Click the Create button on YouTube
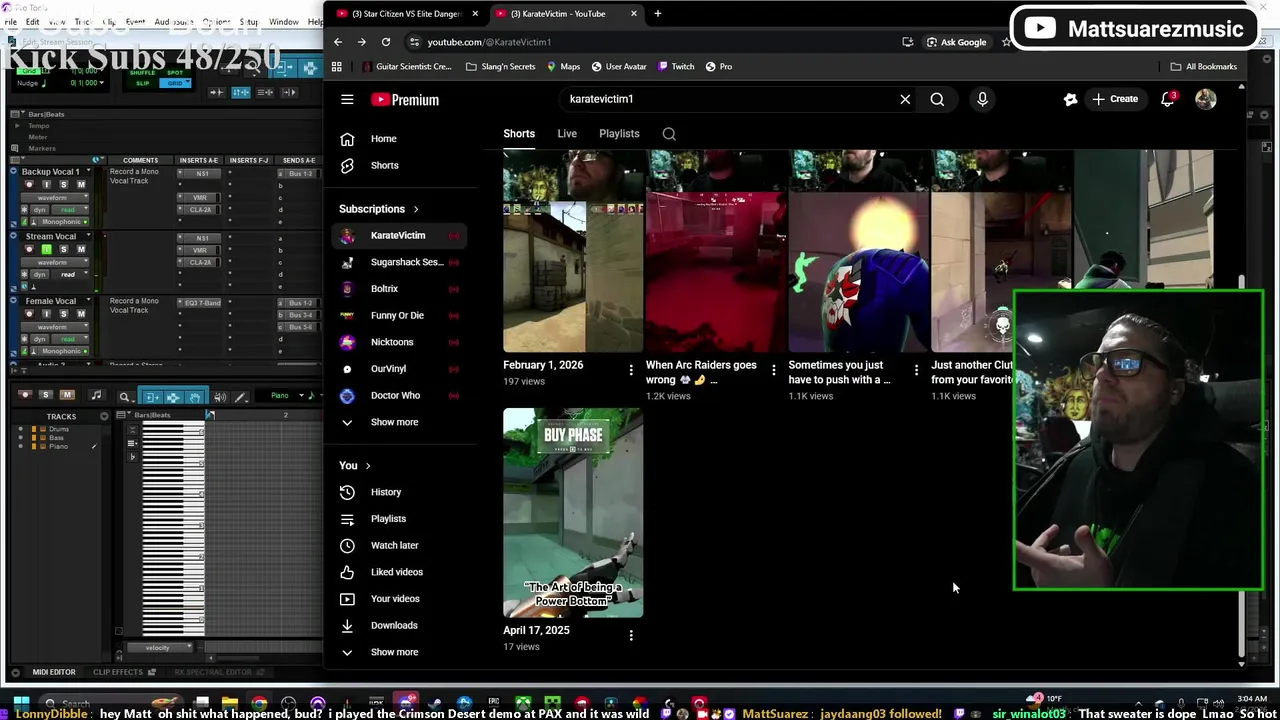The width and height of the screenshot is (1280, 720). pos(1115,99)
